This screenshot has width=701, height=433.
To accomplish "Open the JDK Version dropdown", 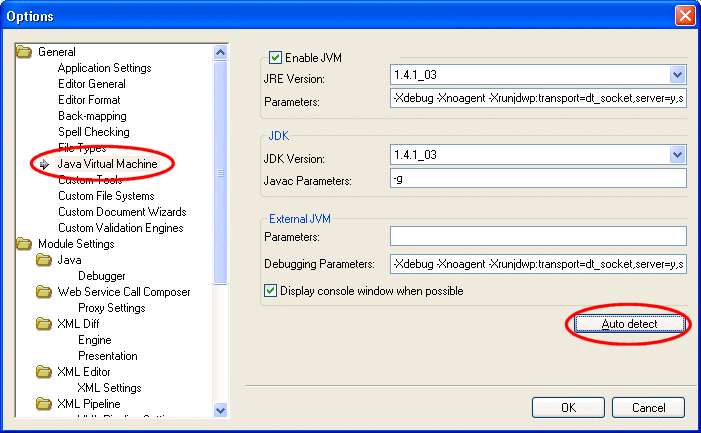I will [x=677, y=155].
